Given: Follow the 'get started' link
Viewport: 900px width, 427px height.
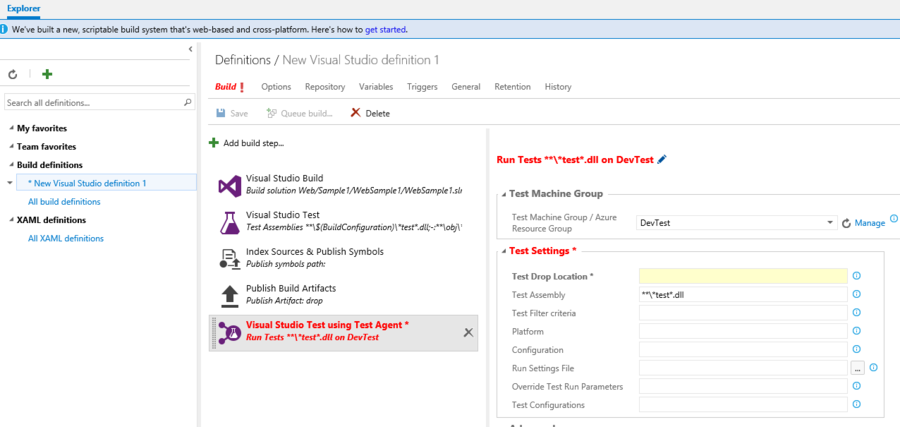Looking at the screenshot, I should [x=386, y=29].
